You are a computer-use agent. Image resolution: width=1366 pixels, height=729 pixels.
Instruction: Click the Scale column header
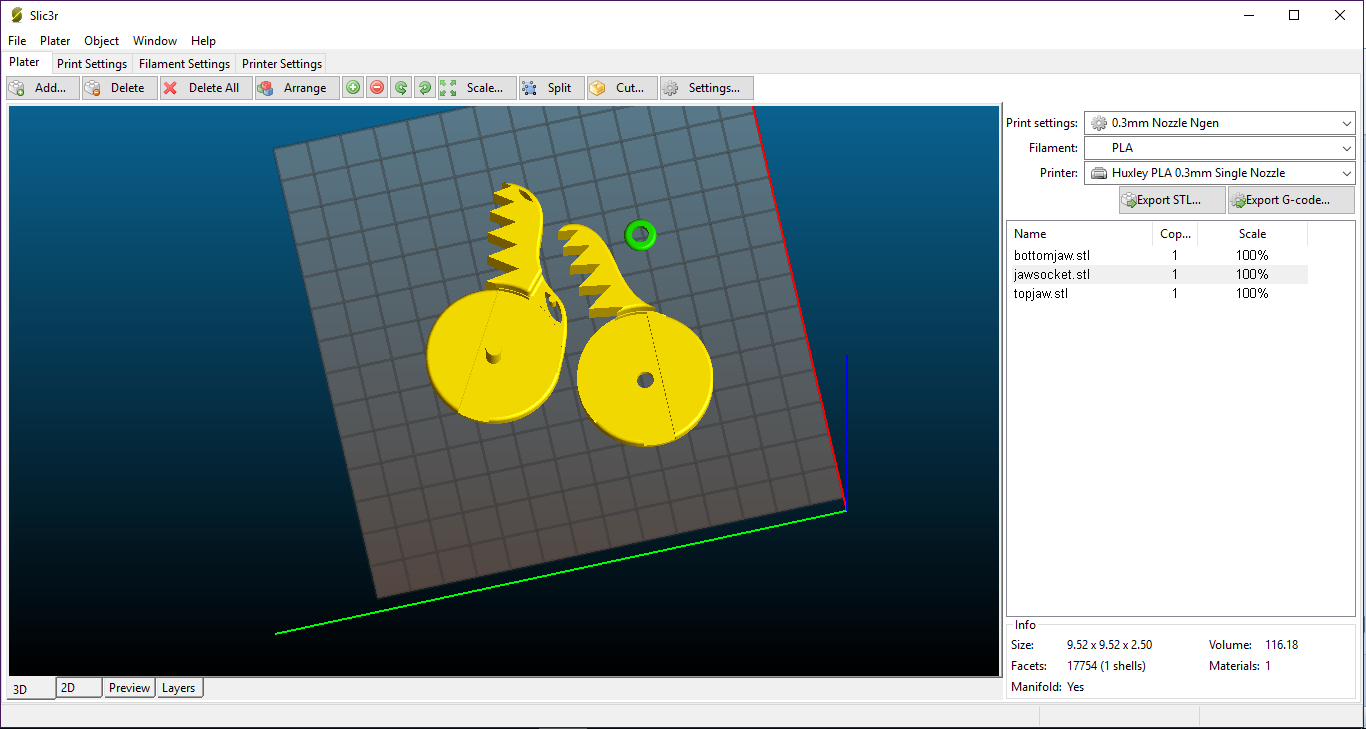pyautogui.click(x=1252, y=234)
